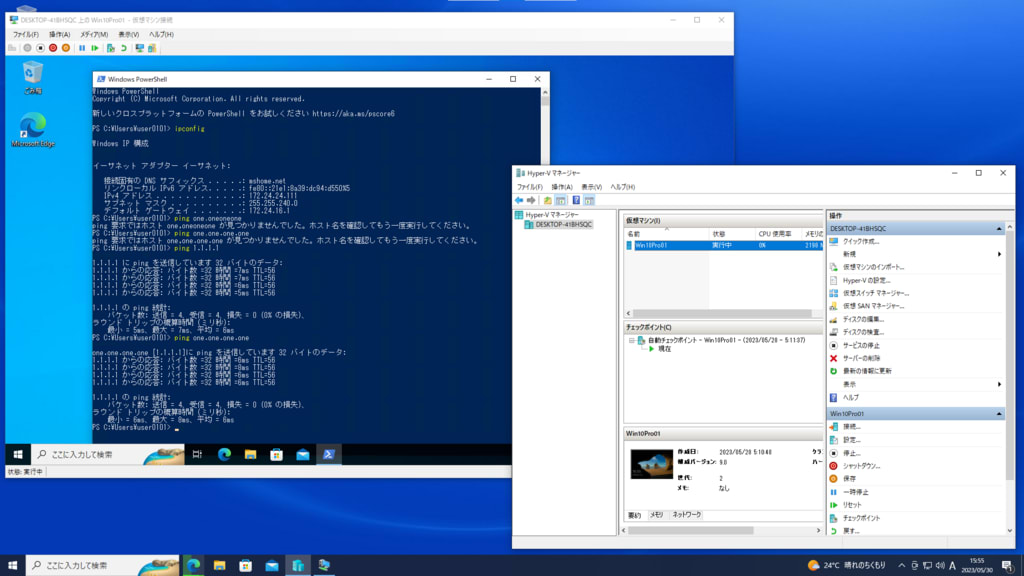Open Mail from the guest VM taskbar
Image resolution: width=1024 pixels, height=576 pixels.
click(302, 454)
